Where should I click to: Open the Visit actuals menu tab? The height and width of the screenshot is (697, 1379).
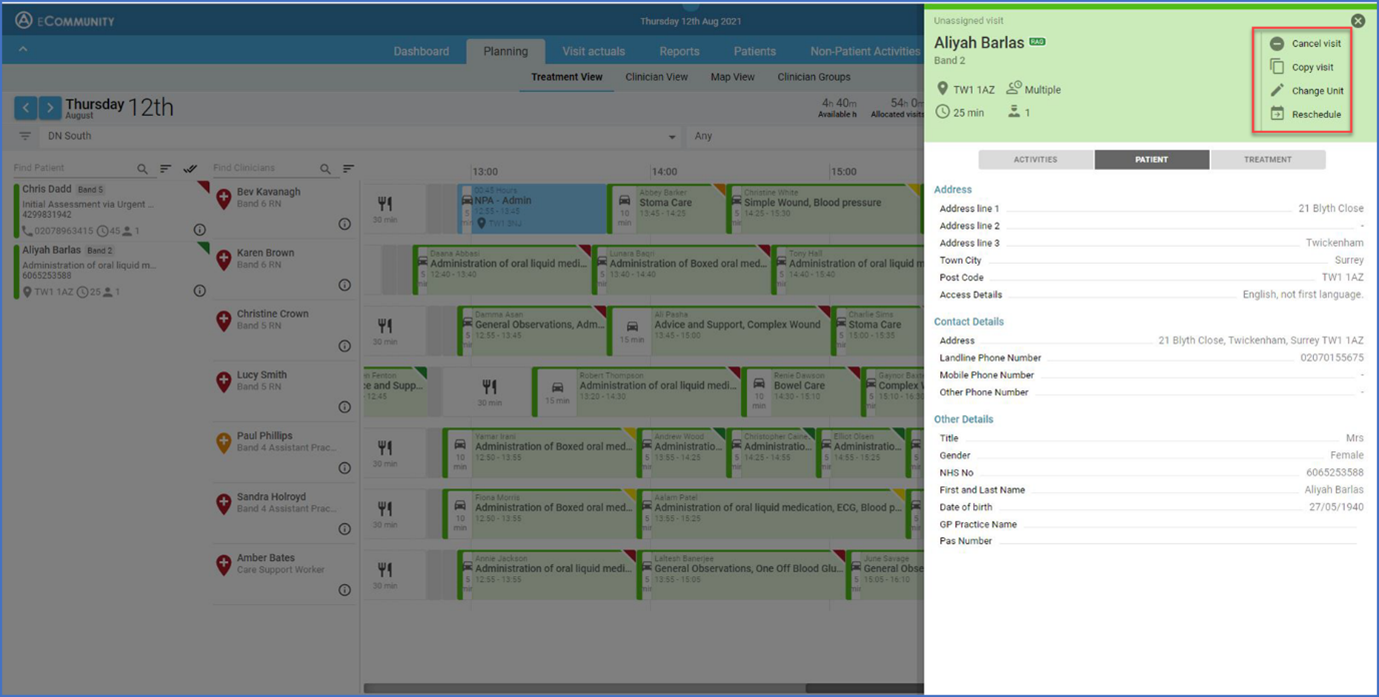click(593, 51)
